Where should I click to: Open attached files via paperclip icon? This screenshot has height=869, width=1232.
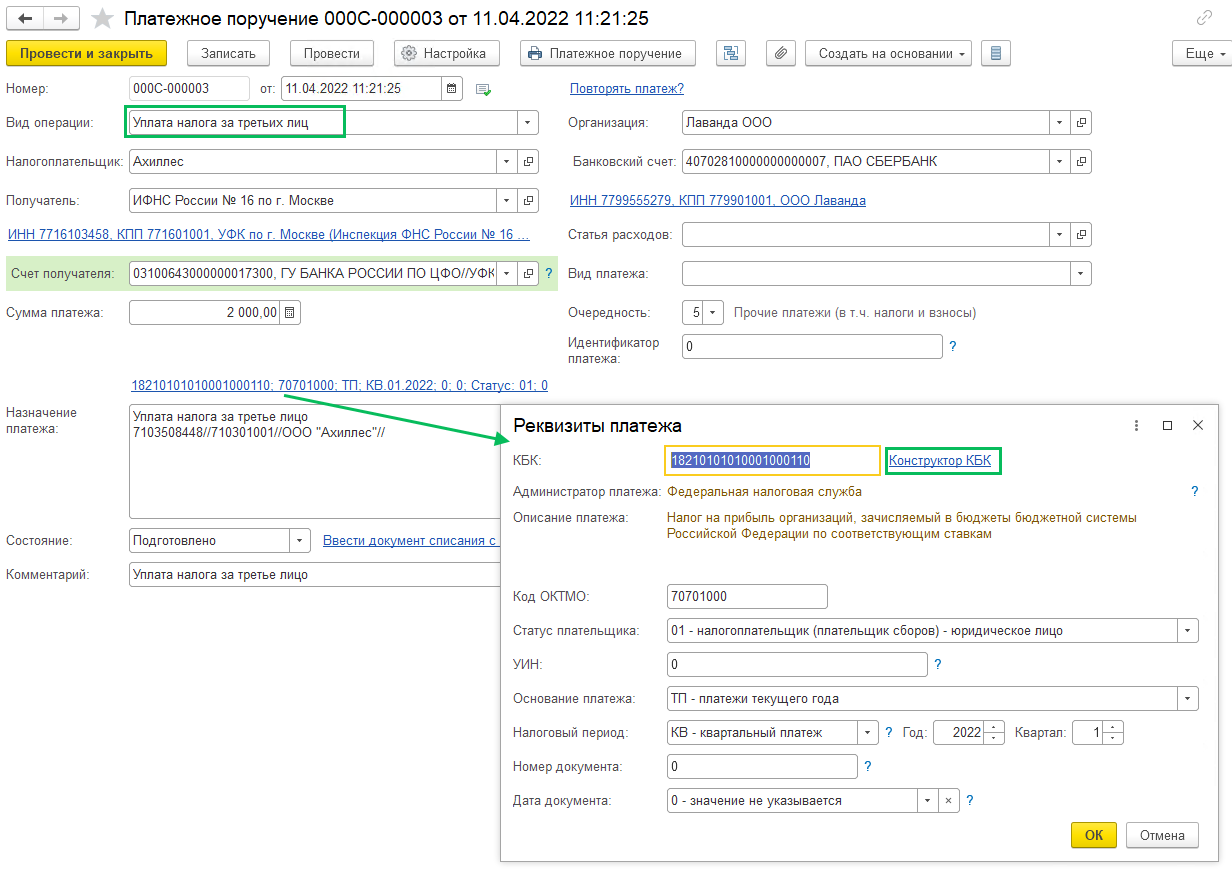[781, 54]
